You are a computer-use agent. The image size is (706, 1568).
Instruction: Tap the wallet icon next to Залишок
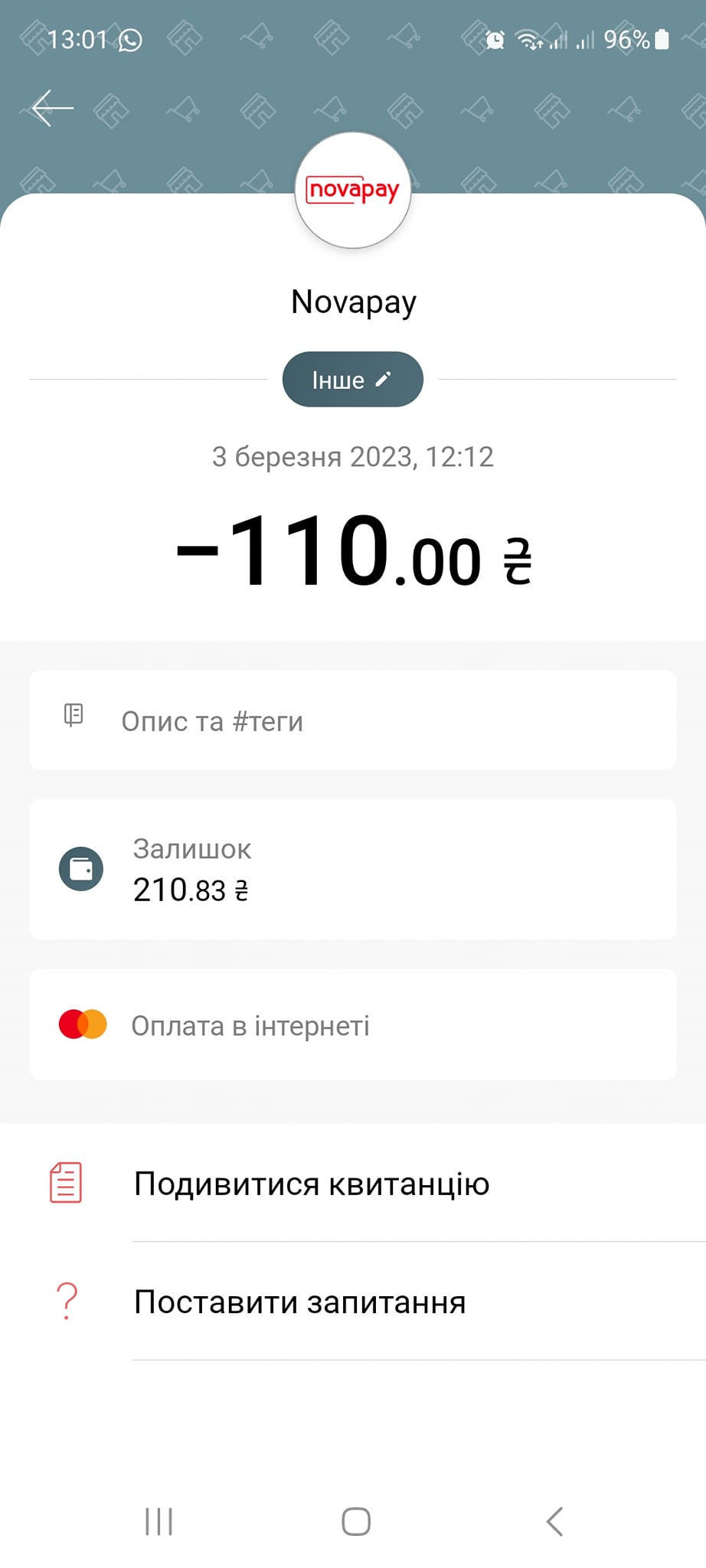coord(81,869)
